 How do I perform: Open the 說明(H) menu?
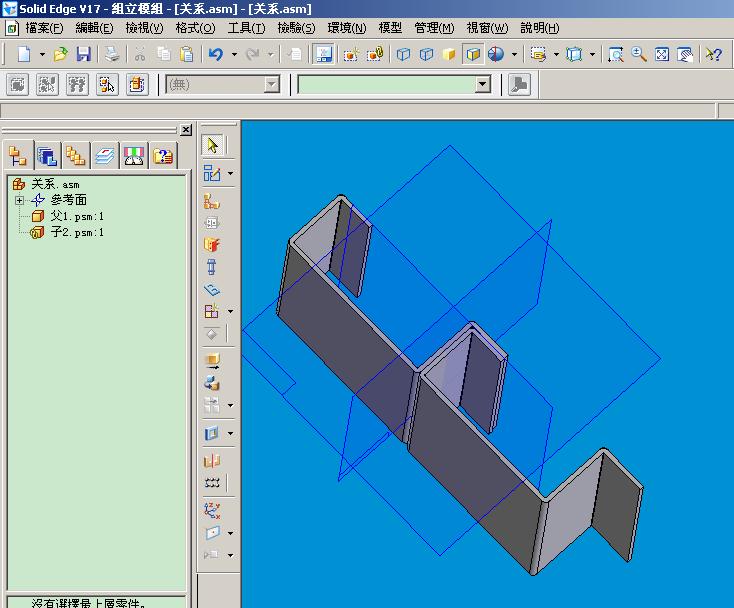540,28
